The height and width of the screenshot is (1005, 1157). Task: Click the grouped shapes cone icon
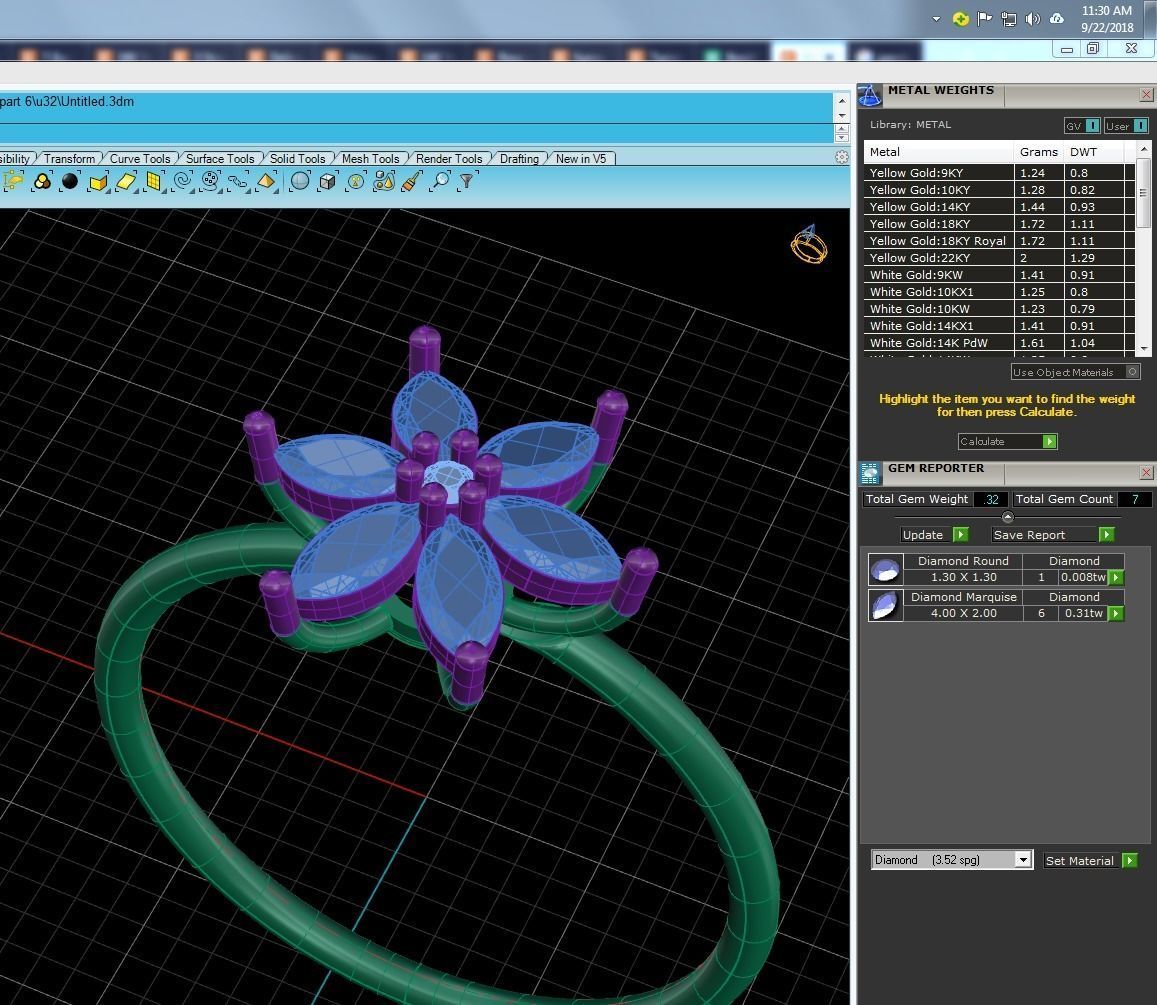[384, 181]
